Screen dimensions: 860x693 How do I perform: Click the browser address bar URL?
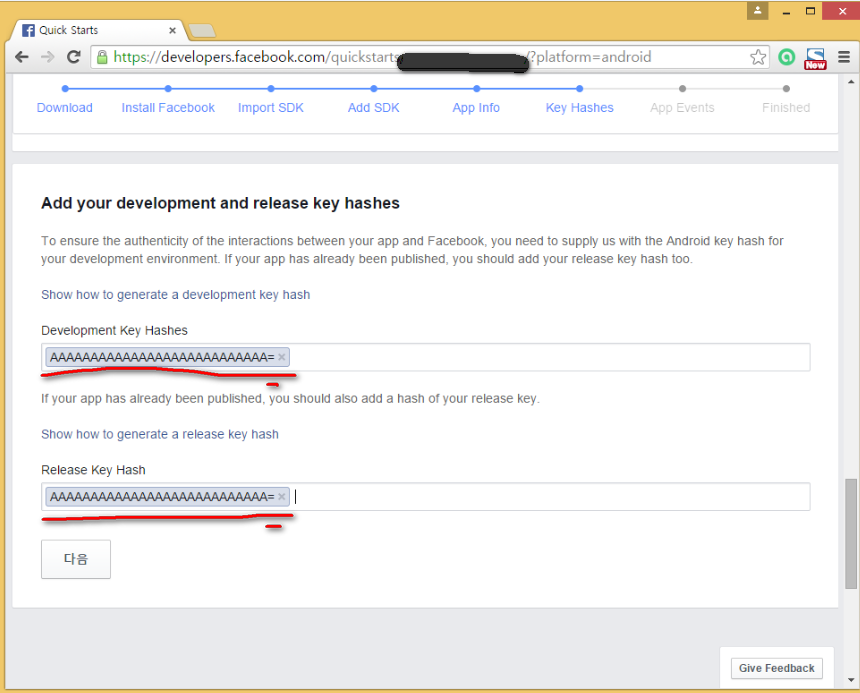tap(428, 57)
